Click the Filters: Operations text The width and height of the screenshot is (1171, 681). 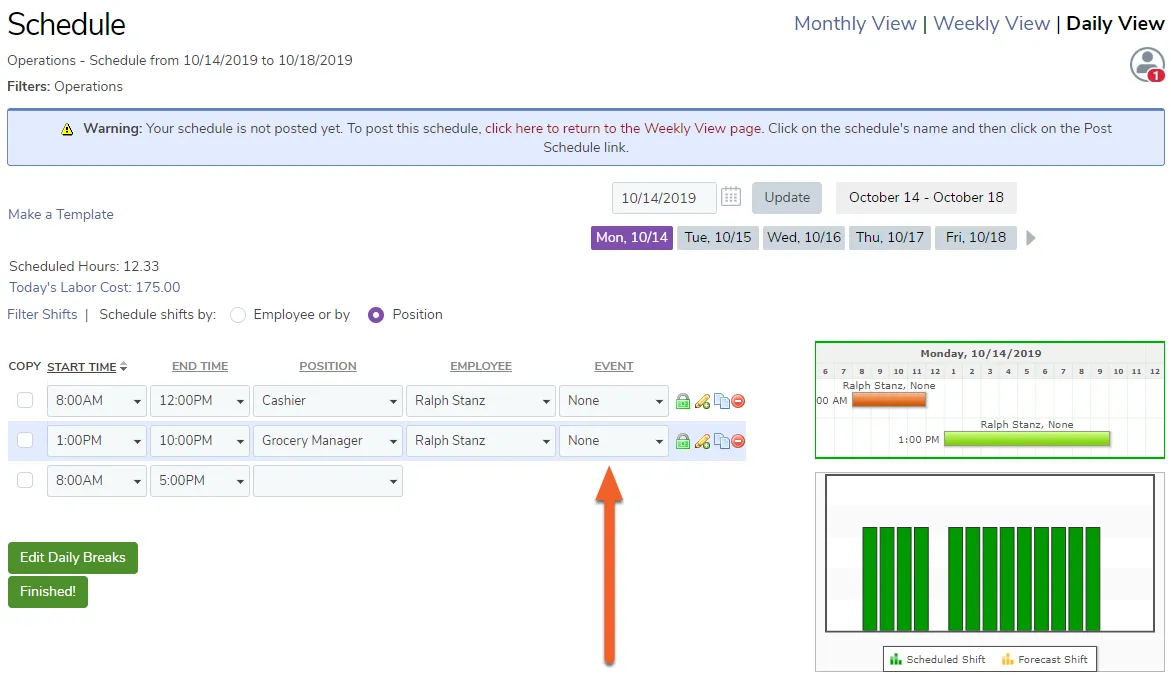[x=65, y=87]
